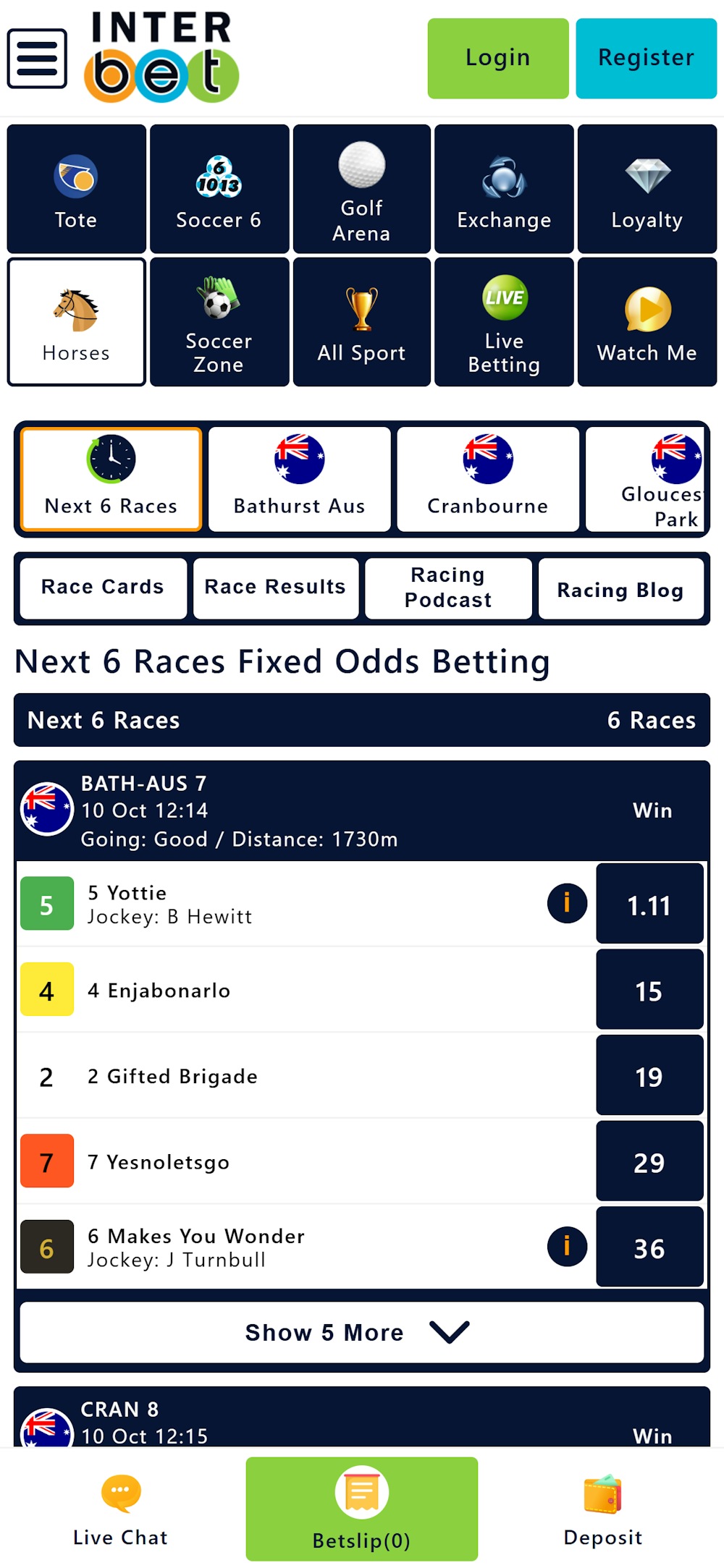View info for horse Yottie

pyautogui.click(x=566, y=903)
